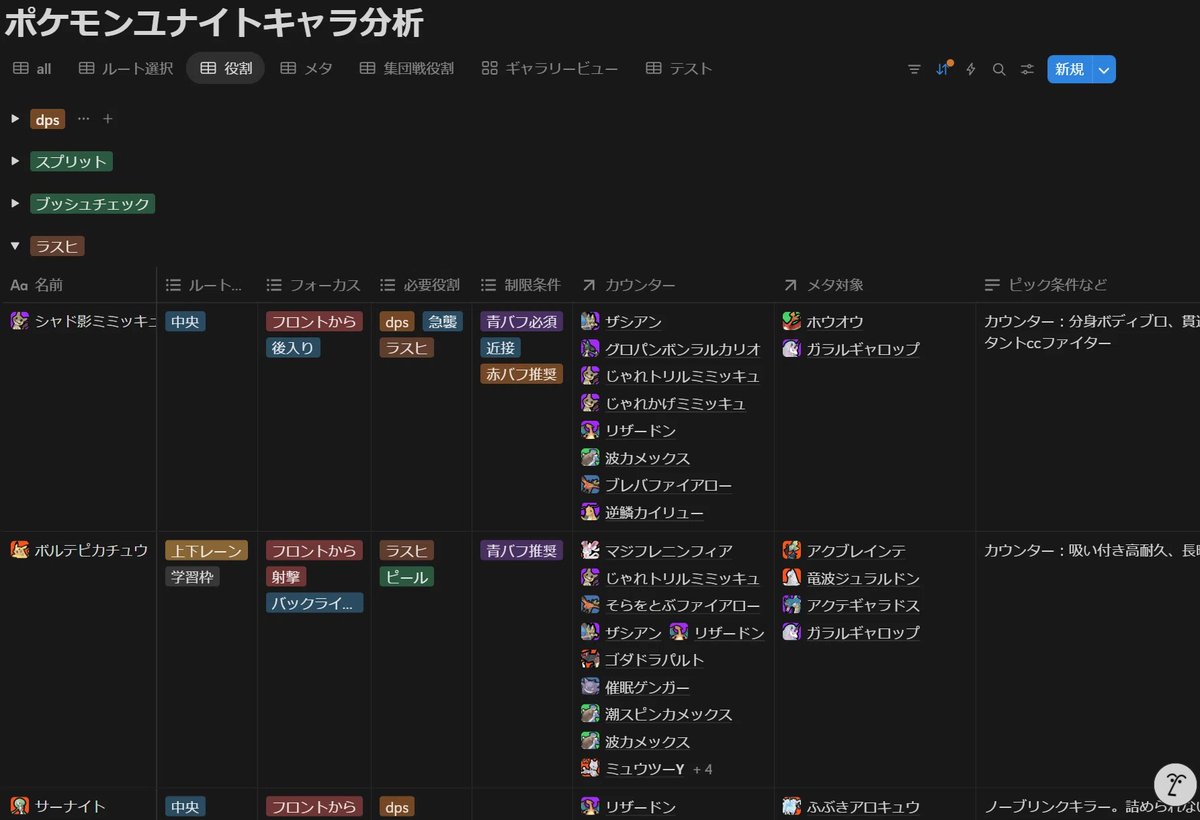
Task: Click the search magnifier icon
Action: click(998, 69)
